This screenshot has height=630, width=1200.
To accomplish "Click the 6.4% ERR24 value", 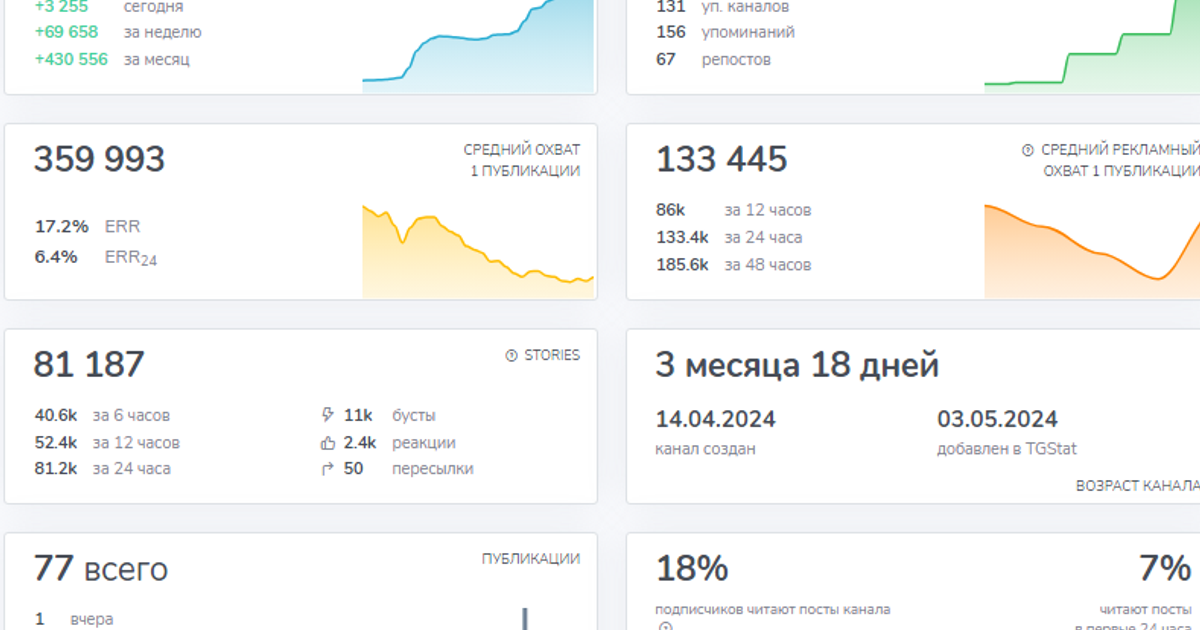I will 56,257.
